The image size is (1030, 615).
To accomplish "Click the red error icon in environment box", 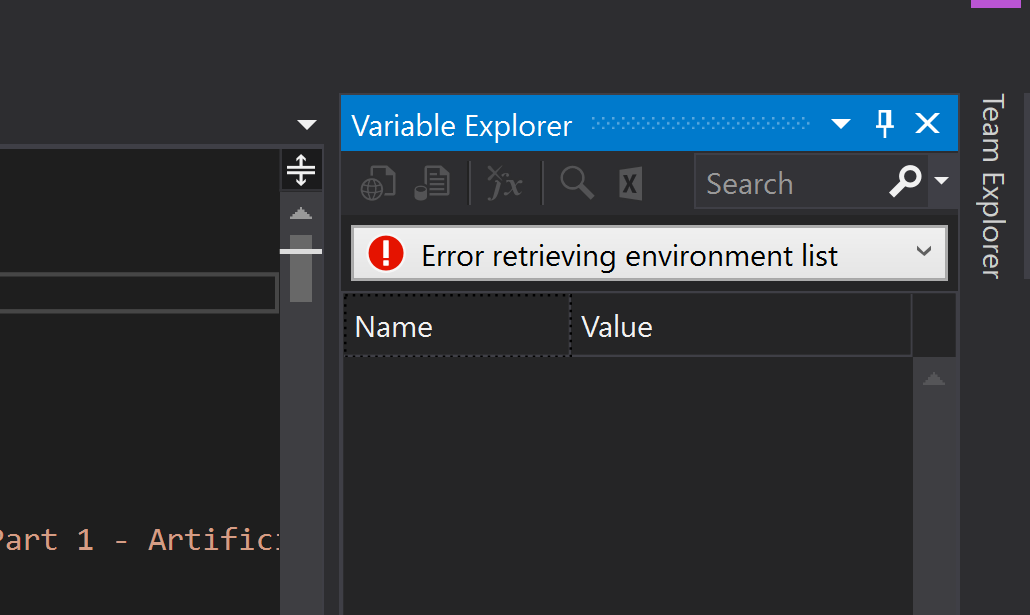I will [386, 254].
